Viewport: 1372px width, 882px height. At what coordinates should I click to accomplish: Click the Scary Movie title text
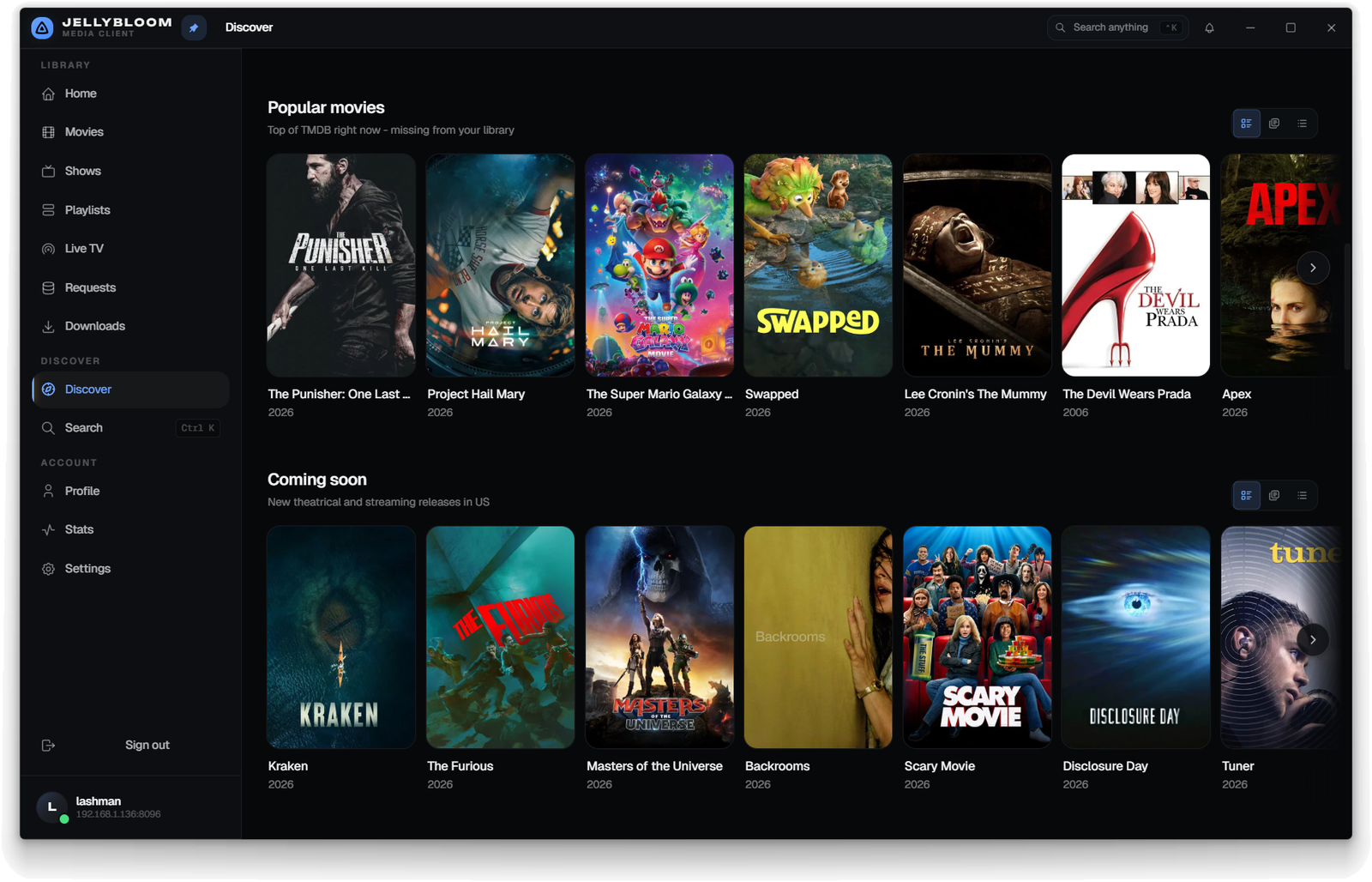pos(940,766)
